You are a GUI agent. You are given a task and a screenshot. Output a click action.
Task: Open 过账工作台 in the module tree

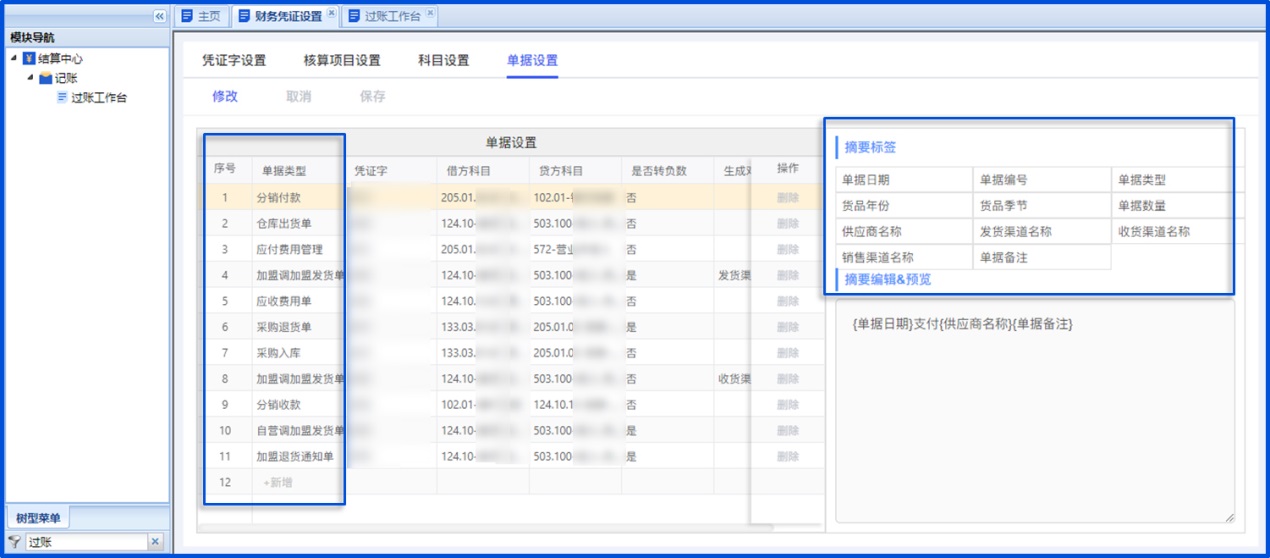click(x=99, y=97)
